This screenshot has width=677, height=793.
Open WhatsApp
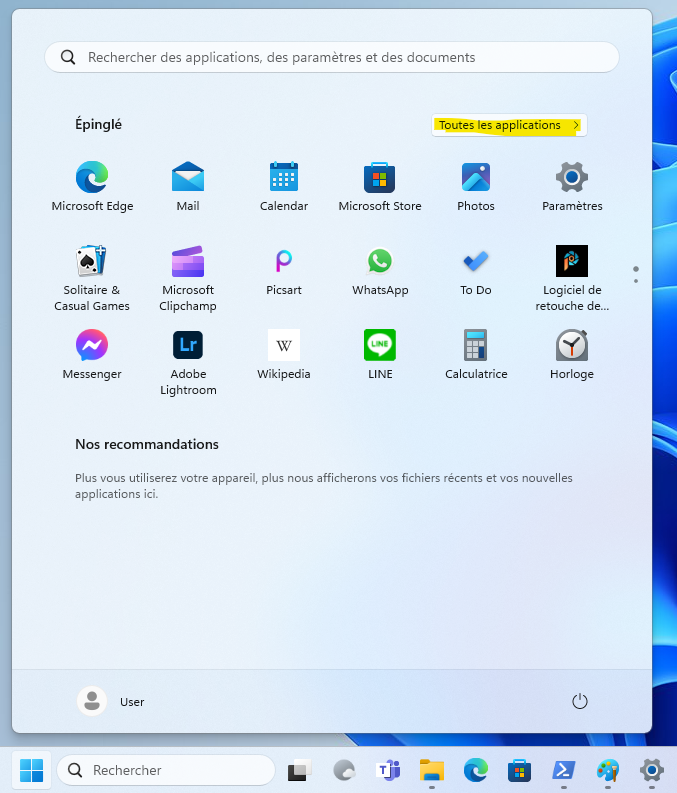point(380,272)
